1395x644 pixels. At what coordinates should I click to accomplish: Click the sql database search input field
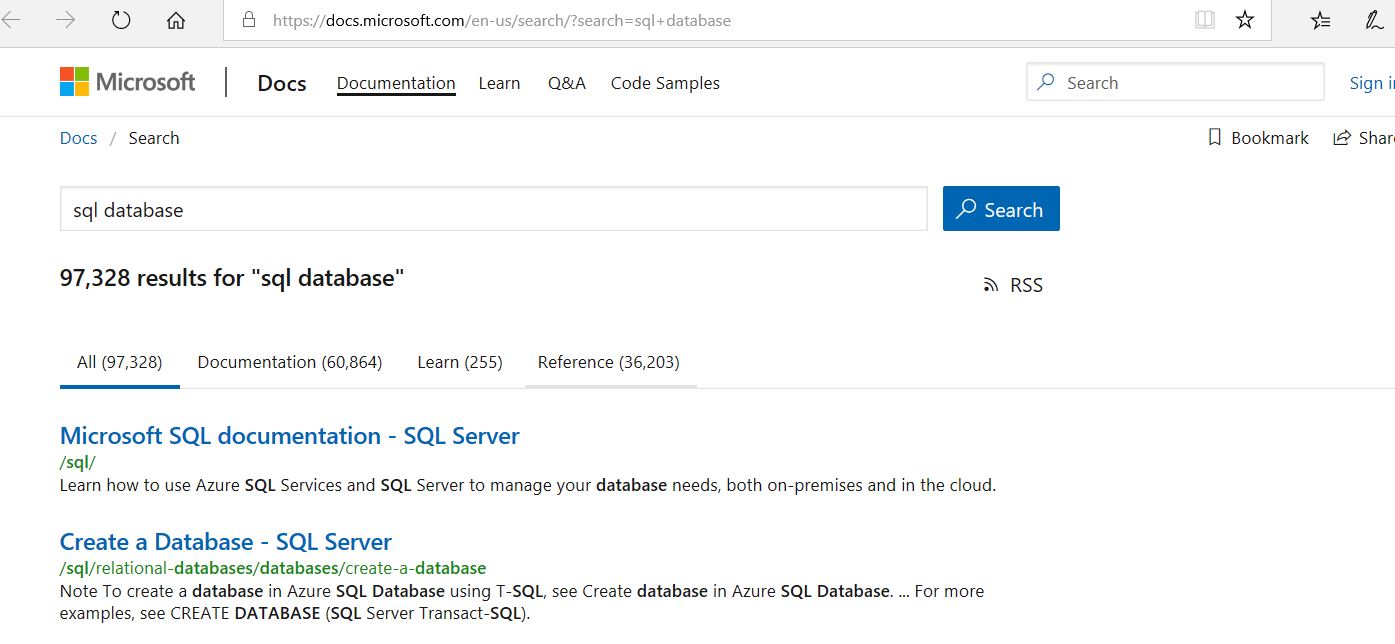[x=493, y=210]
